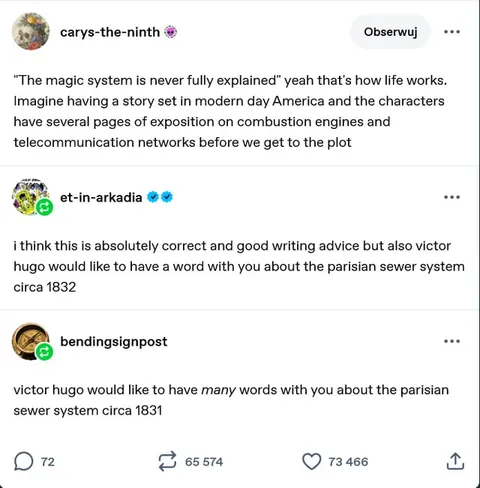Viewport: 480px width, 488px height.
Task: View carys-the-ninth's skull flower avatar
Action: point(31,32)
